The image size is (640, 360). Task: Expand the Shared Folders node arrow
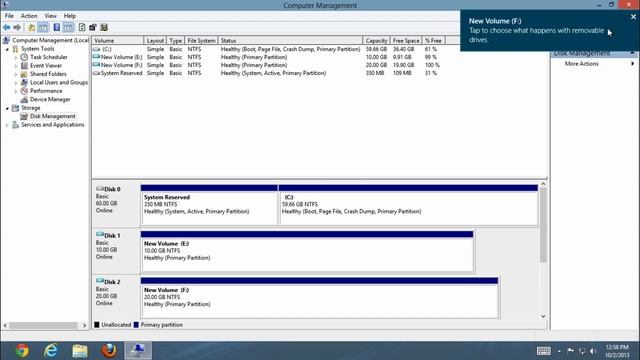pos(16,74)
